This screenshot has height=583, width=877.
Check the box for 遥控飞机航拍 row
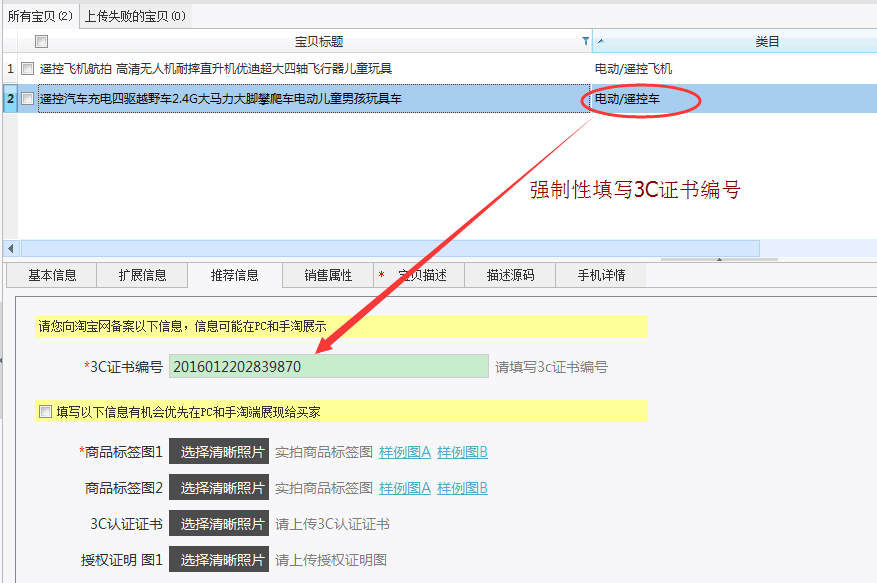pos(28,69)
